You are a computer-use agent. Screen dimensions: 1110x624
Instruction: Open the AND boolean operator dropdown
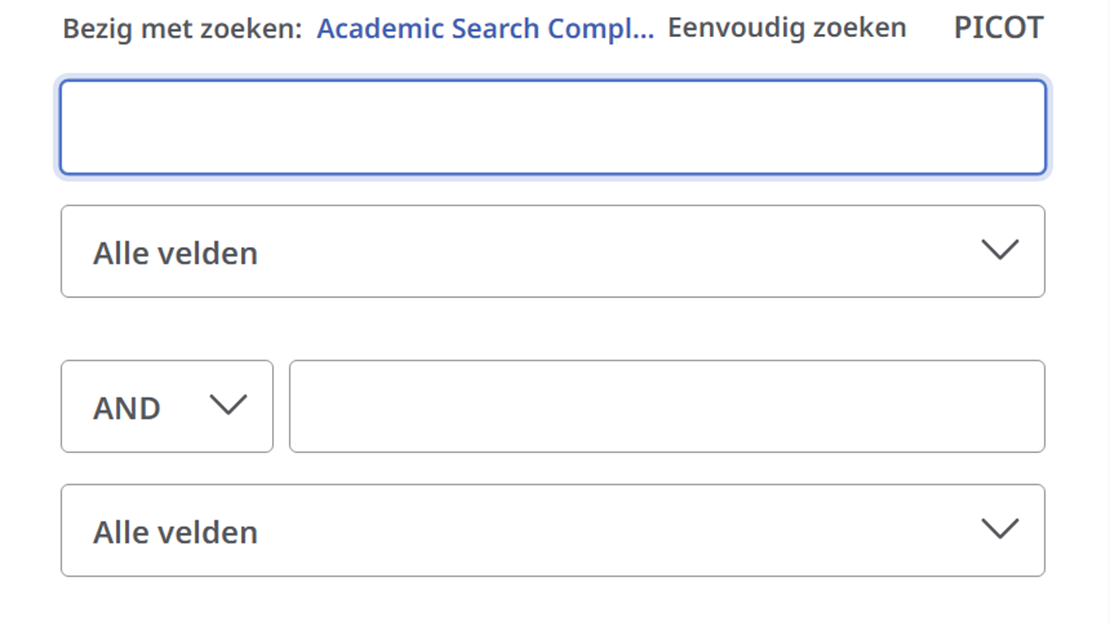click(x=167, y=406)
